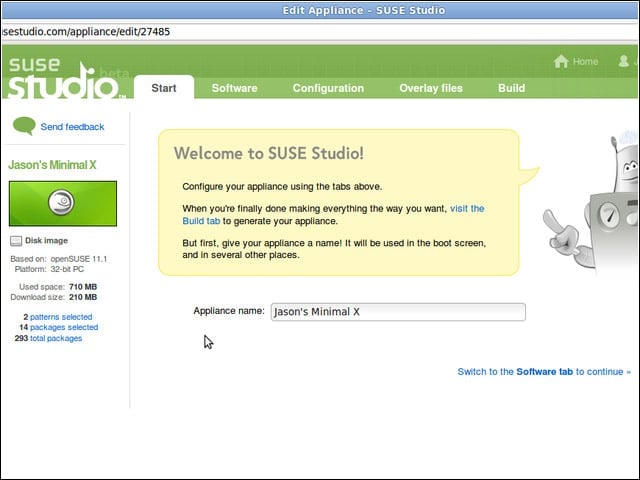Open the Configuration tab
Screen dimensions: 640x480
[x=328, y=88]
